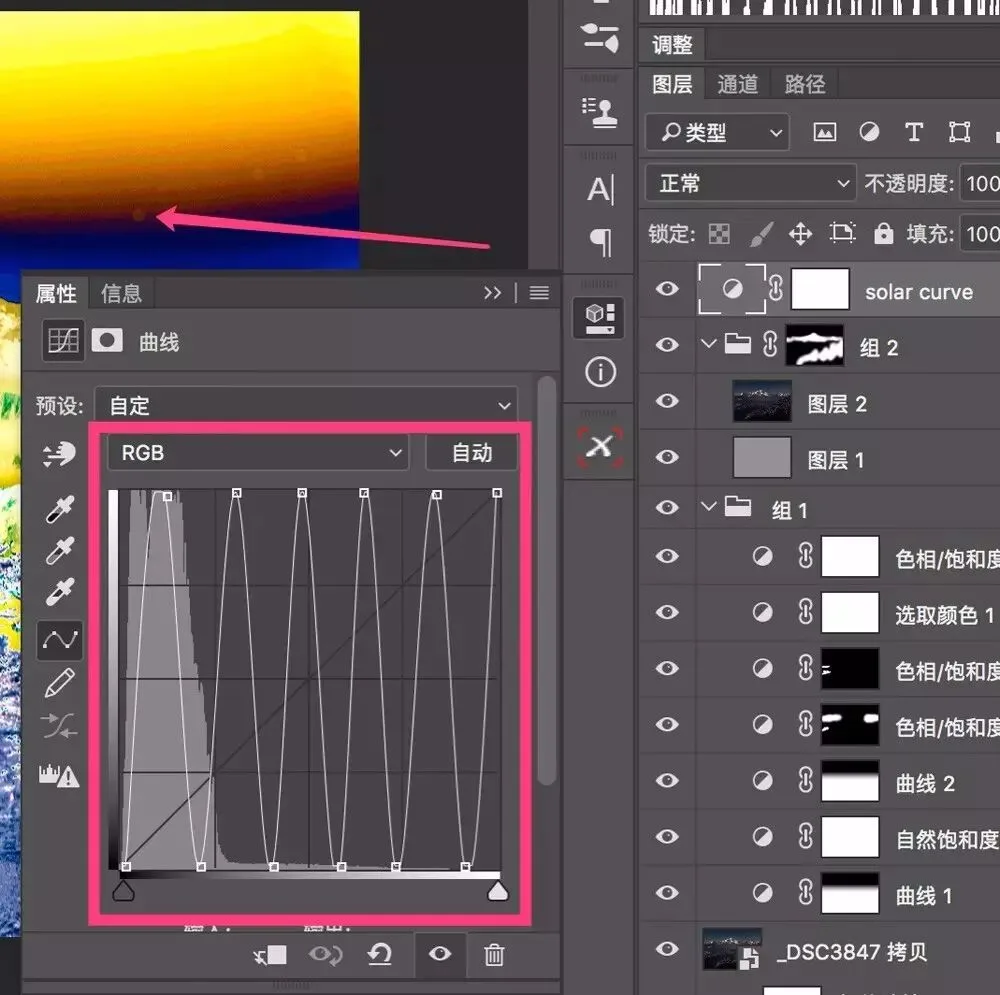The image size is (1000, 995).
Task: Open the 预设 preset dropdown set to 自定
Action: coord(306,405)
